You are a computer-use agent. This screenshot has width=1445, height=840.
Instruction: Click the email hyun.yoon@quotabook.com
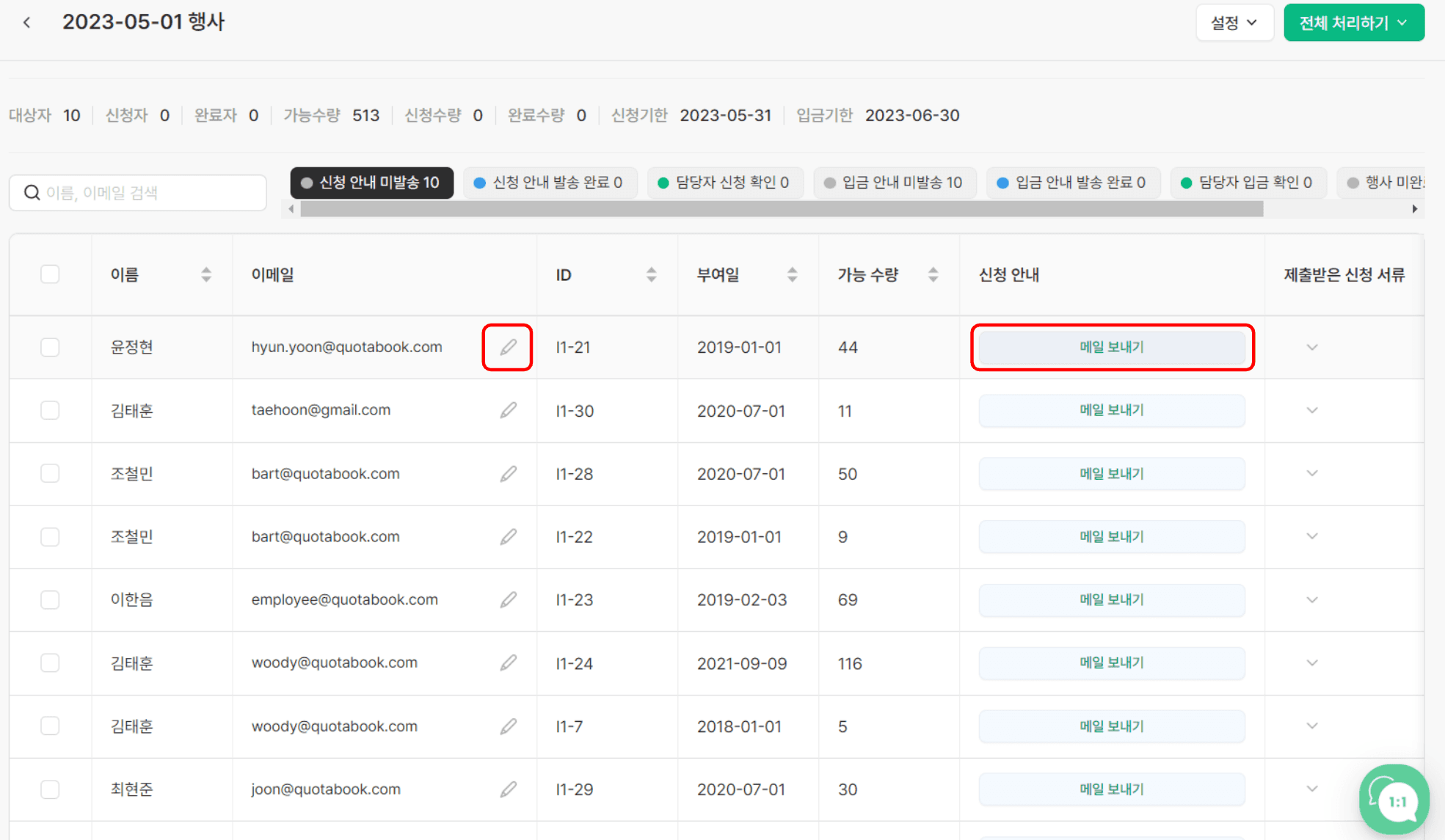click(x=346, y=347)
